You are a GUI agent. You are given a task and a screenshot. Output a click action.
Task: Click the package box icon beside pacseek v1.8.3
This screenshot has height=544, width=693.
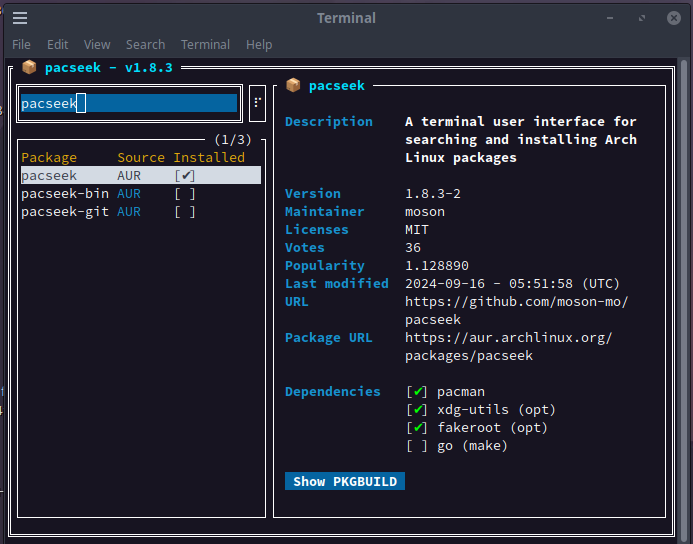[29, 68]
